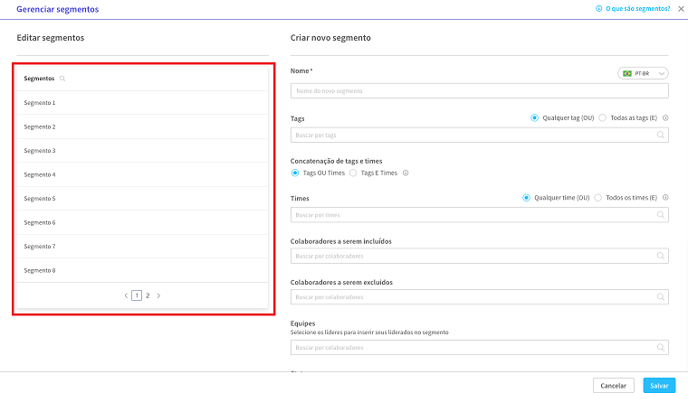Focus Colaboradores a serem incluídos search field
688x393 pixels.
pos(479,256)
